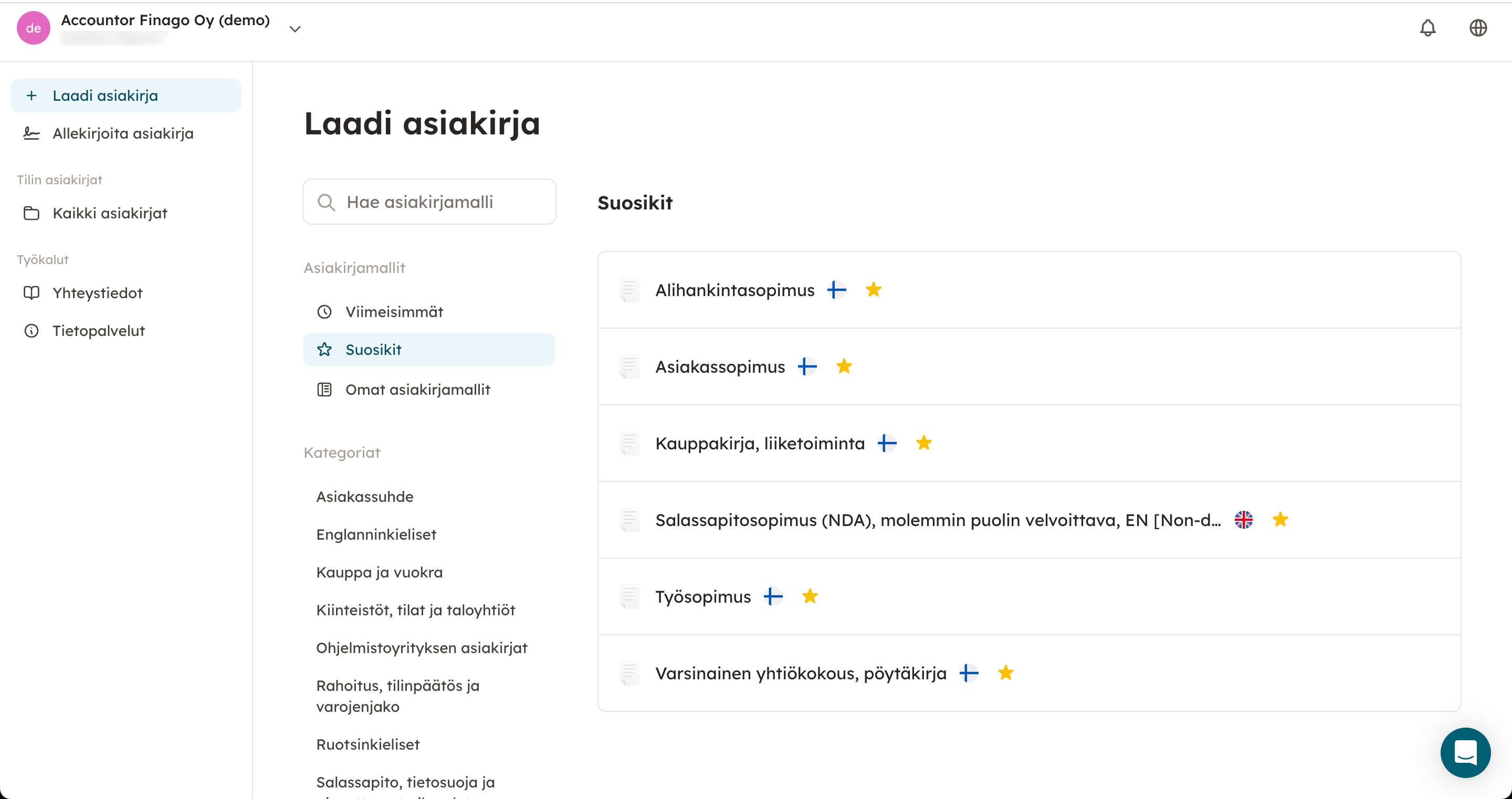Open the Rahoitus, tilinpäätös ja varojenjako category

pyautogui.click(x=397, y=696)
